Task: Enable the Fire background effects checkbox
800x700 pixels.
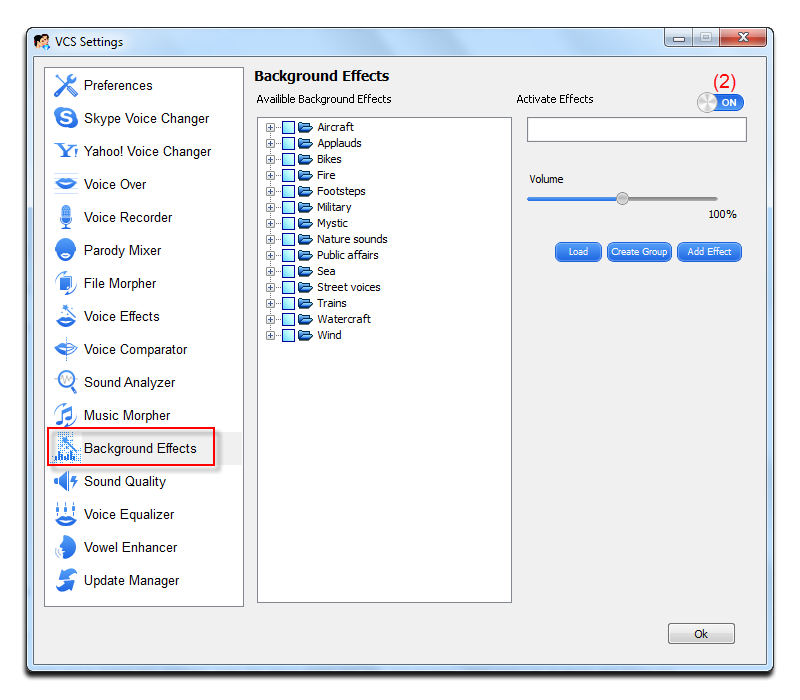Action: click(x=287, y=175)
